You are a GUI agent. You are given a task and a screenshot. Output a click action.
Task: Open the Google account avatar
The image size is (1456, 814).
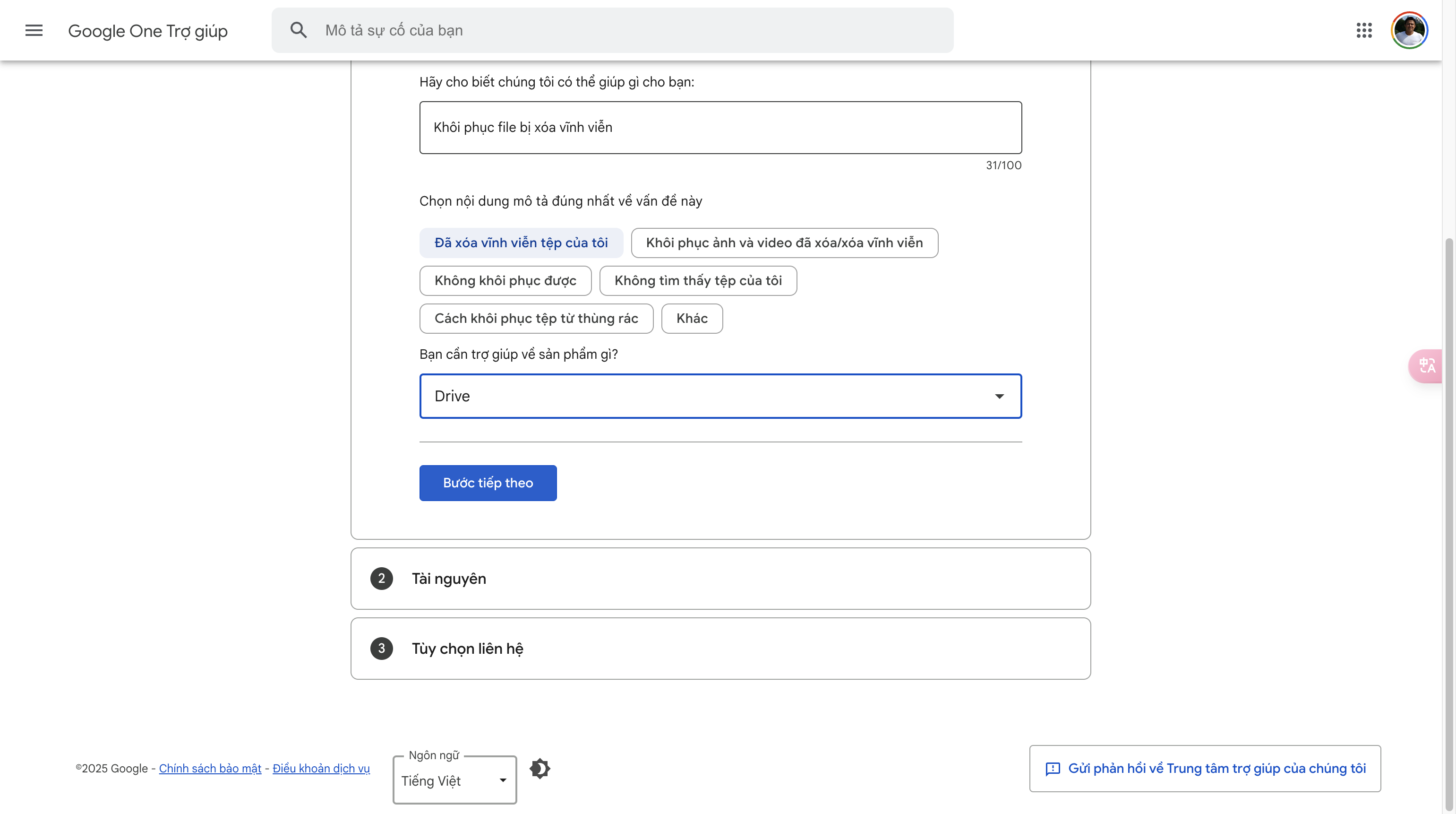tap(1409, 30)
